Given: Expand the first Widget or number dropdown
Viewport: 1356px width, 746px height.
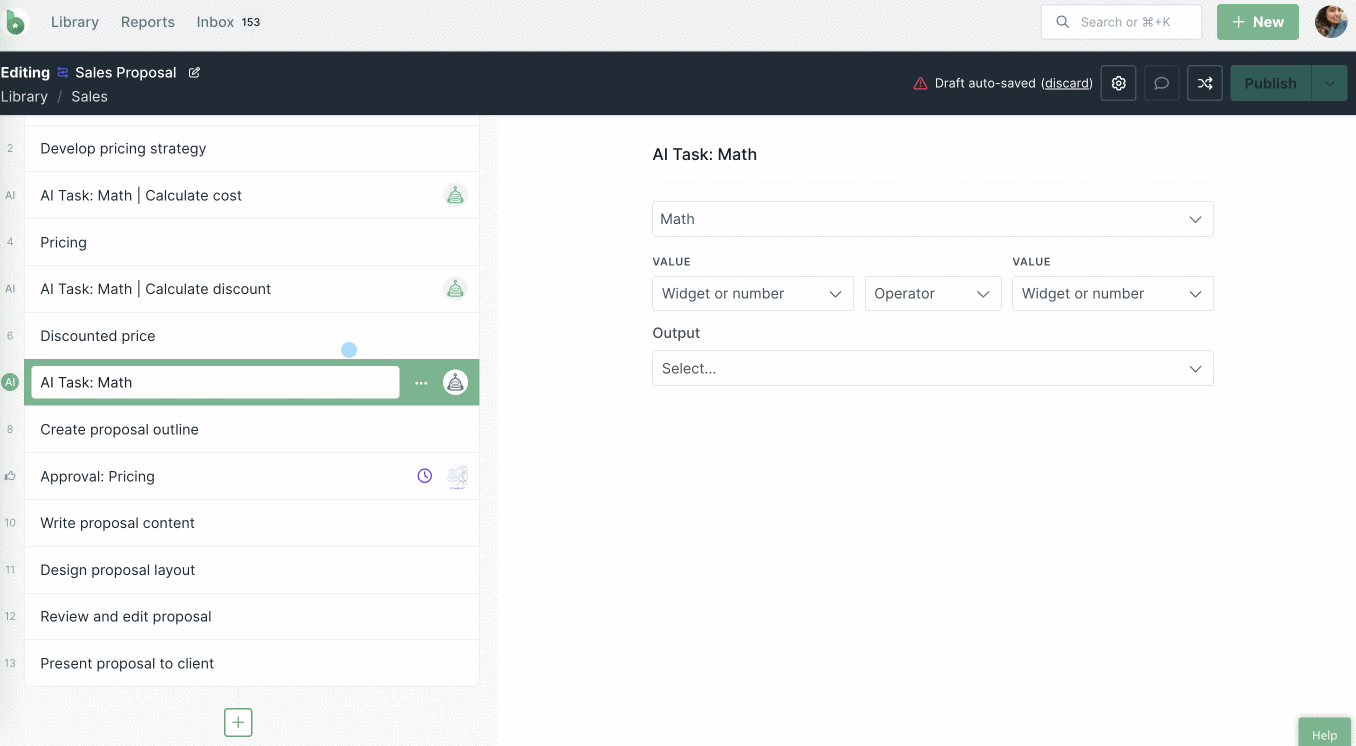Looking at the screenshot, I should pos(752,294).
